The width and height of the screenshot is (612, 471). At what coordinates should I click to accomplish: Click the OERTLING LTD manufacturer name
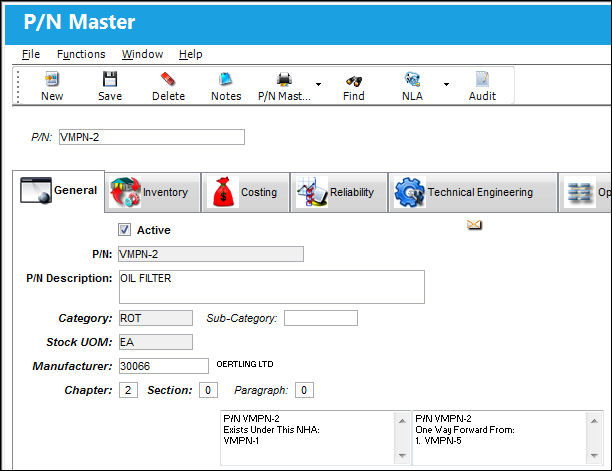(x=245, y=364)
